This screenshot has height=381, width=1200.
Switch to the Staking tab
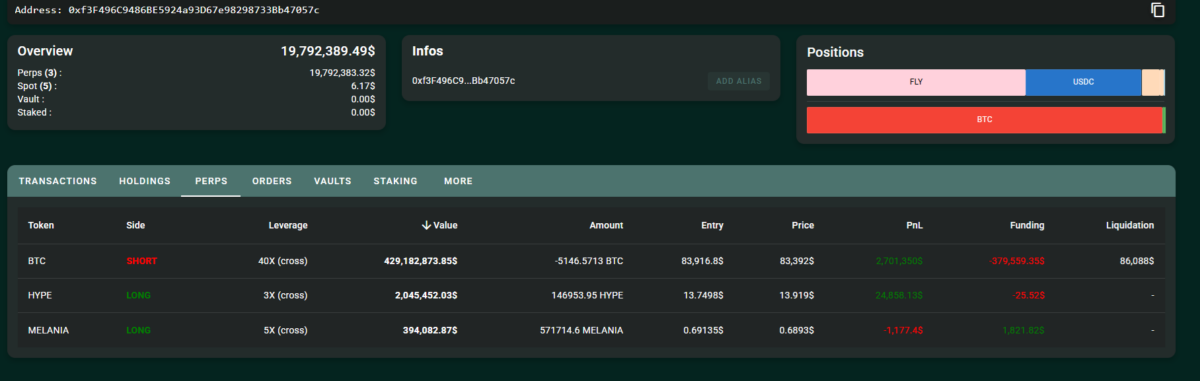point(395,181)
